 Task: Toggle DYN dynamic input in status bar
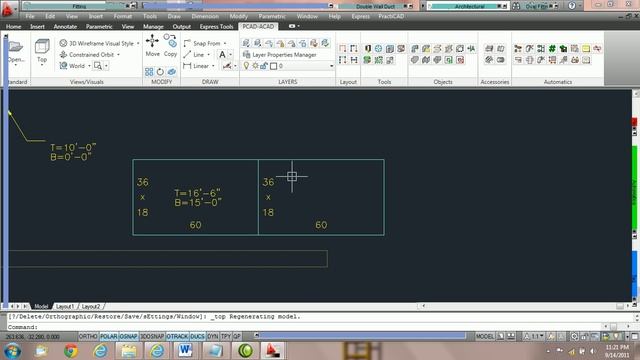pyautogui.click(x=213, y=336)
